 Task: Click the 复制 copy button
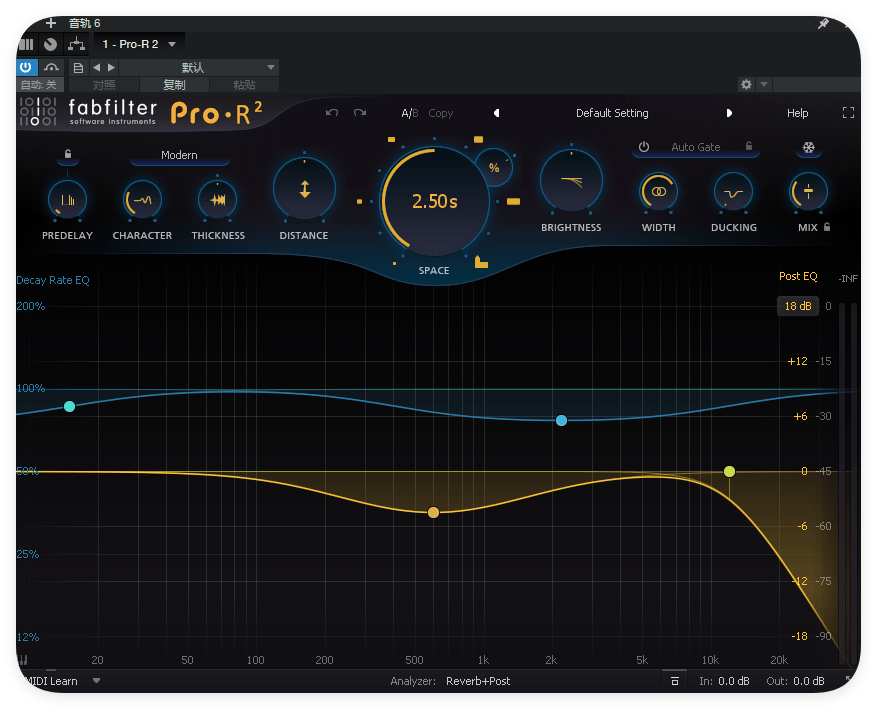[174, 85]
